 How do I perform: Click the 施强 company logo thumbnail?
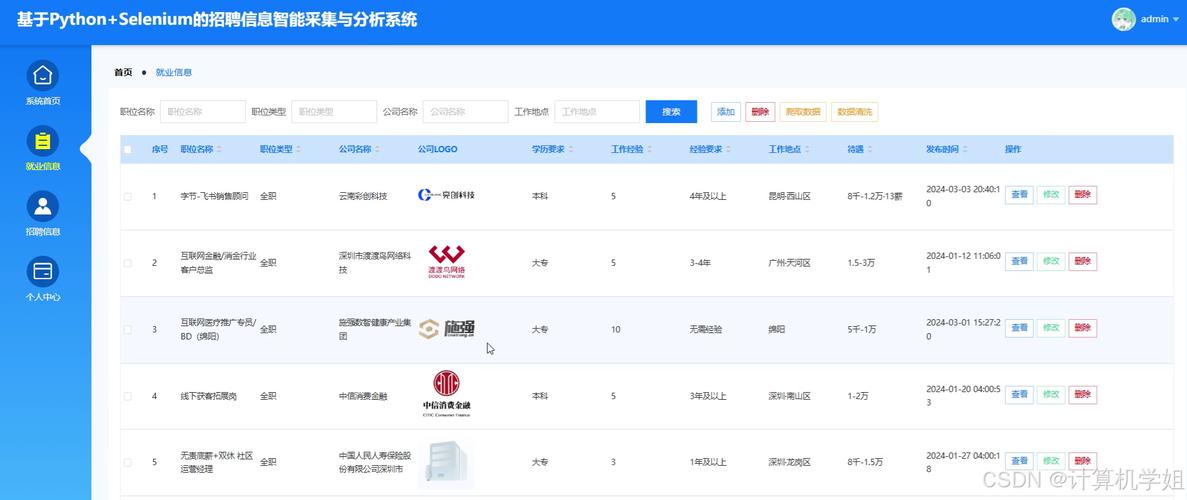click(447, 329)
